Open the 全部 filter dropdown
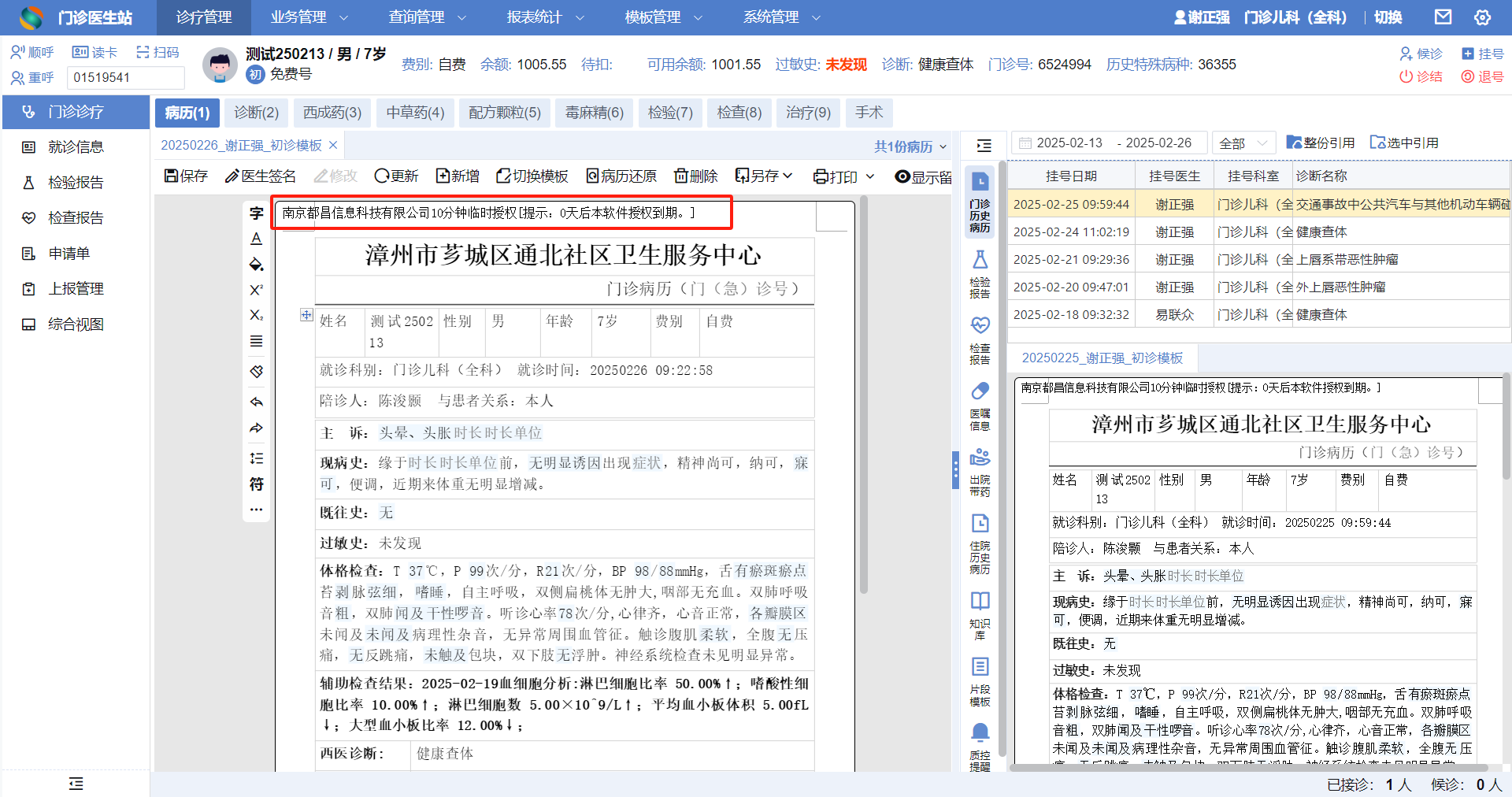 click(1243, 143)
